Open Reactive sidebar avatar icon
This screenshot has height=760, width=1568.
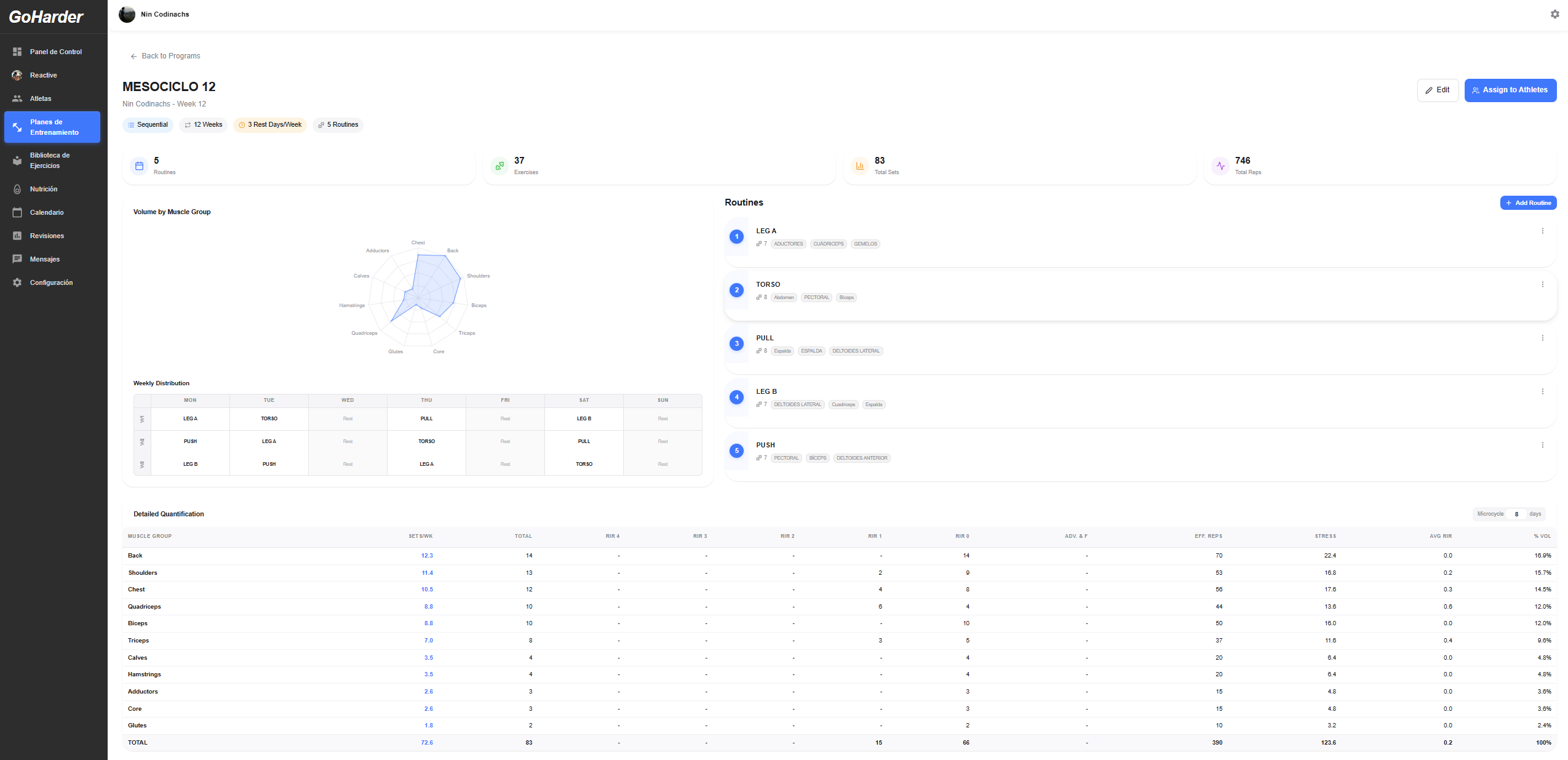17,75
